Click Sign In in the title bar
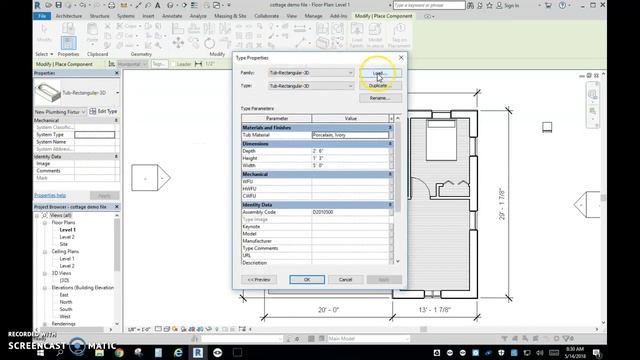The height and width of the screenshot is (360, 640). (508, 5)
